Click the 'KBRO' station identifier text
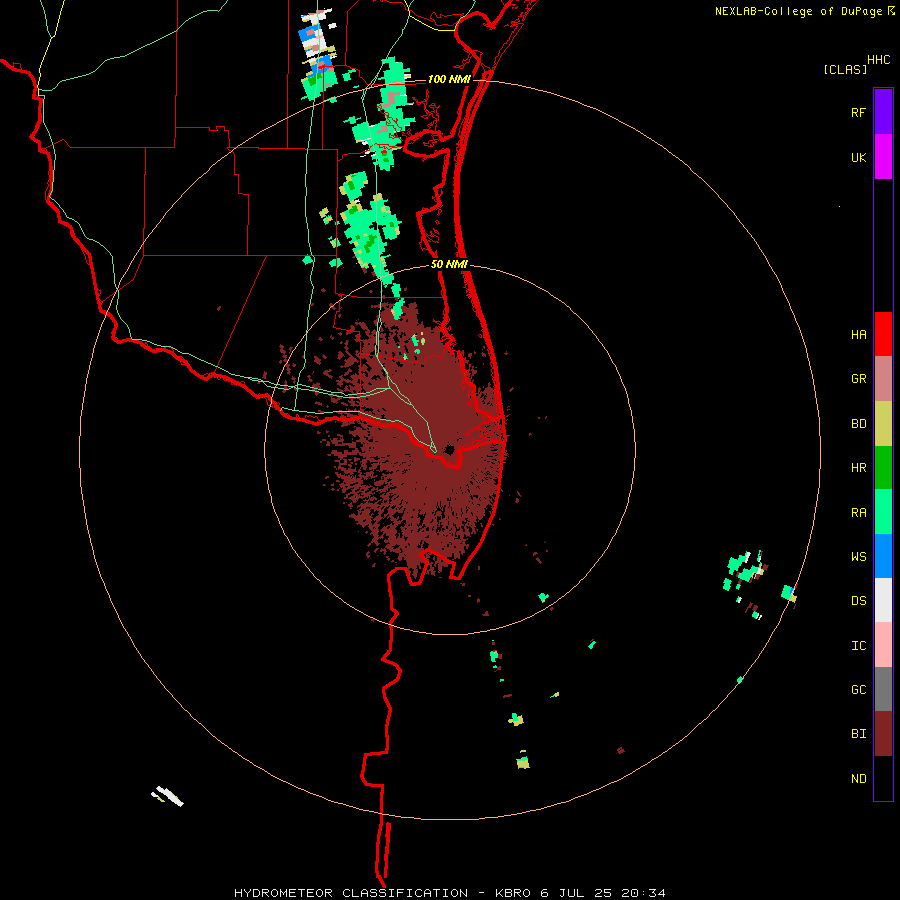900x900 pixels. coord(514,893)
